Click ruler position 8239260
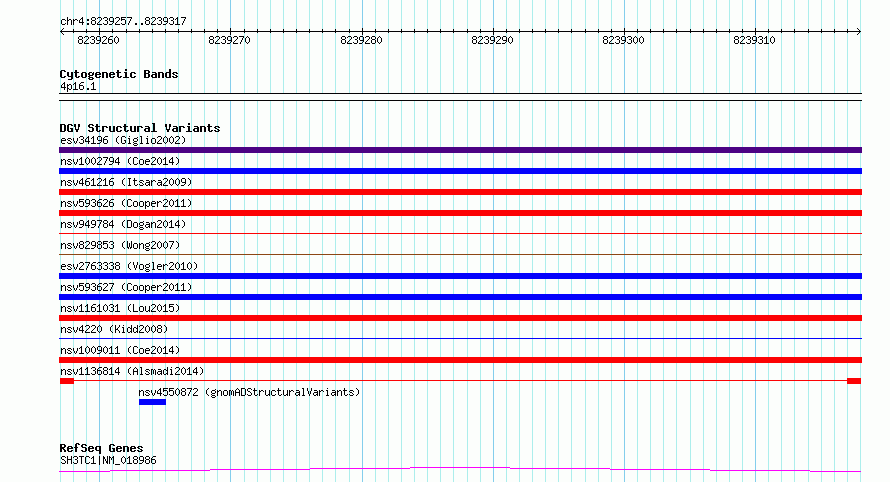Screen dimensions: 890x482 pos(99,40)
